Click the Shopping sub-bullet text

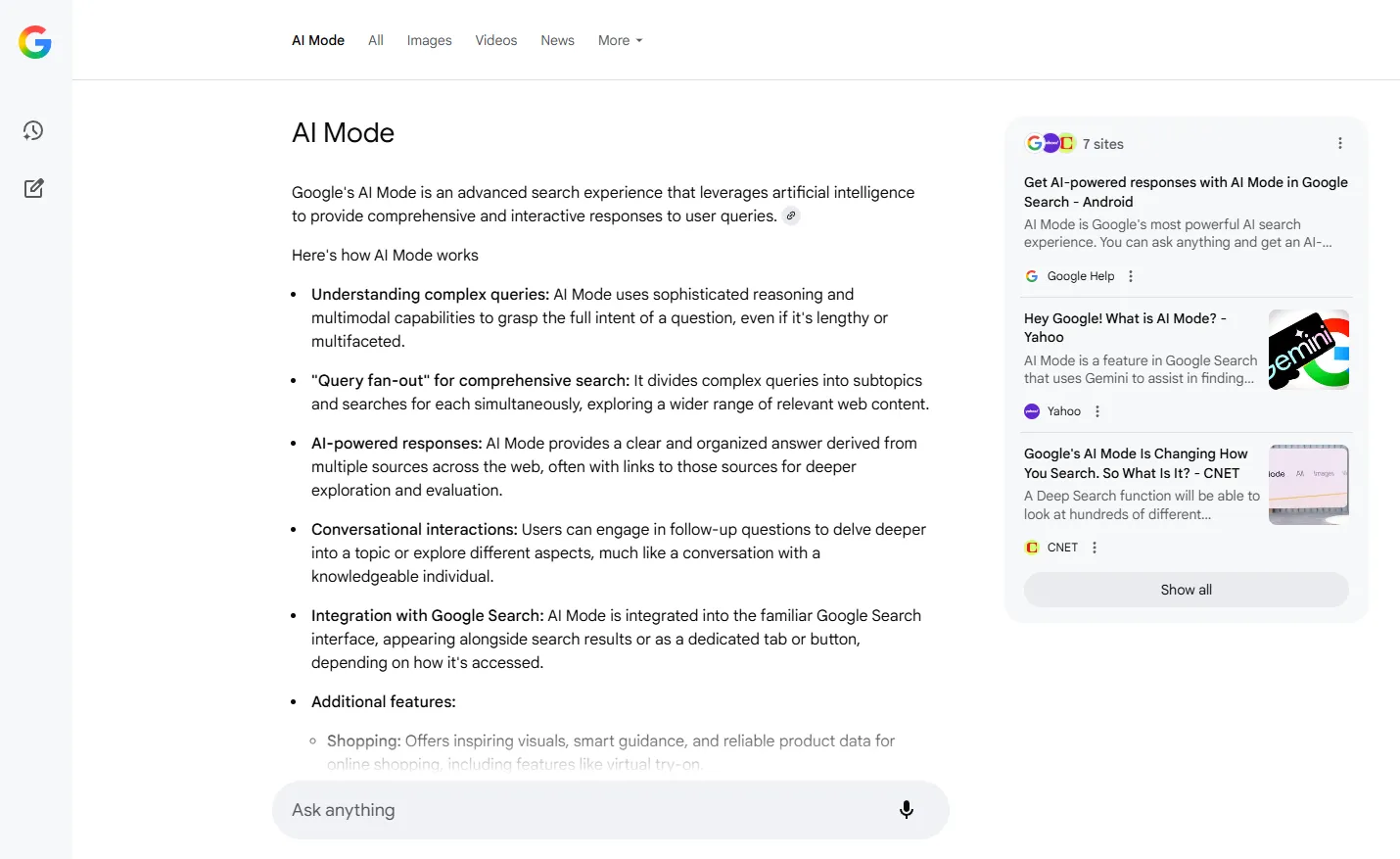tap(611, 752)
